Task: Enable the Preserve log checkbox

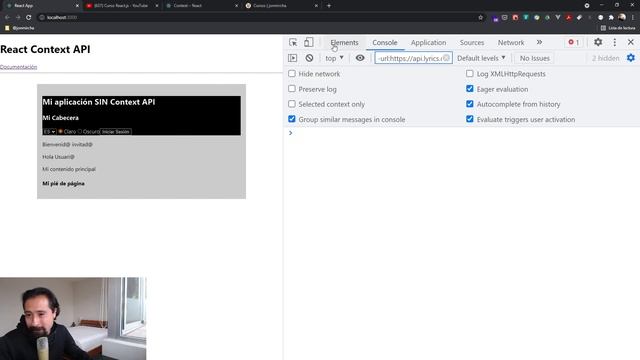Action: (292, 89)
